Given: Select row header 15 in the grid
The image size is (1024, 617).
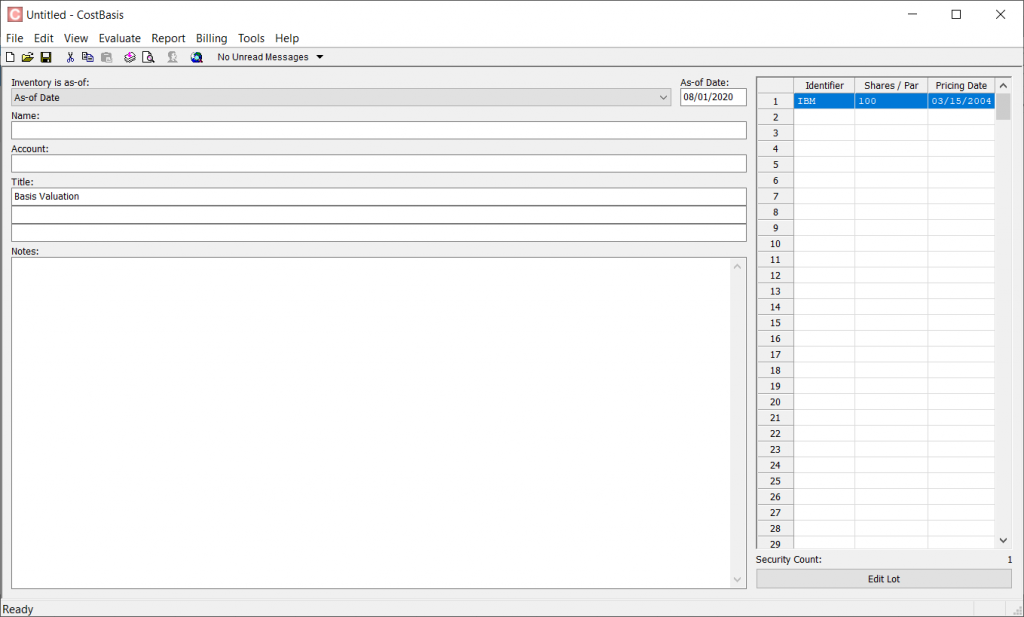Looking at the screenshot, I should pos(775,323).
